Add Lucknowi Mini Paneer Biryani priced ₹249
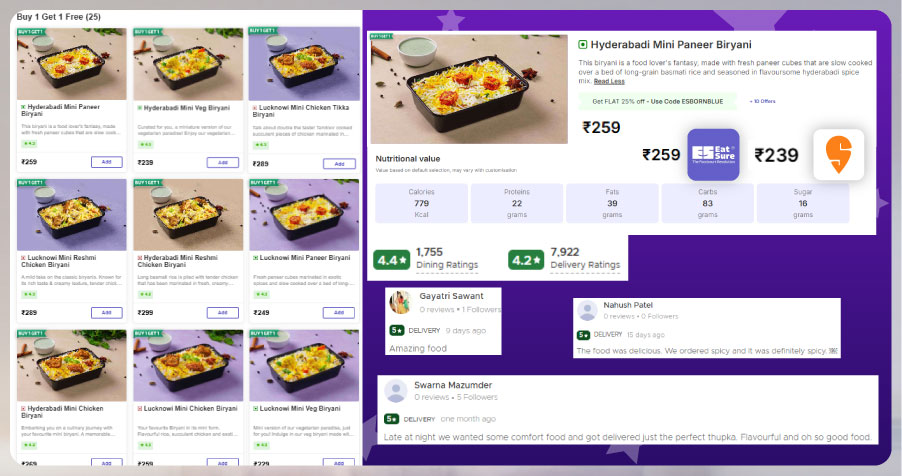This screenshot has width=902, height=476. (x=339, y=313)
